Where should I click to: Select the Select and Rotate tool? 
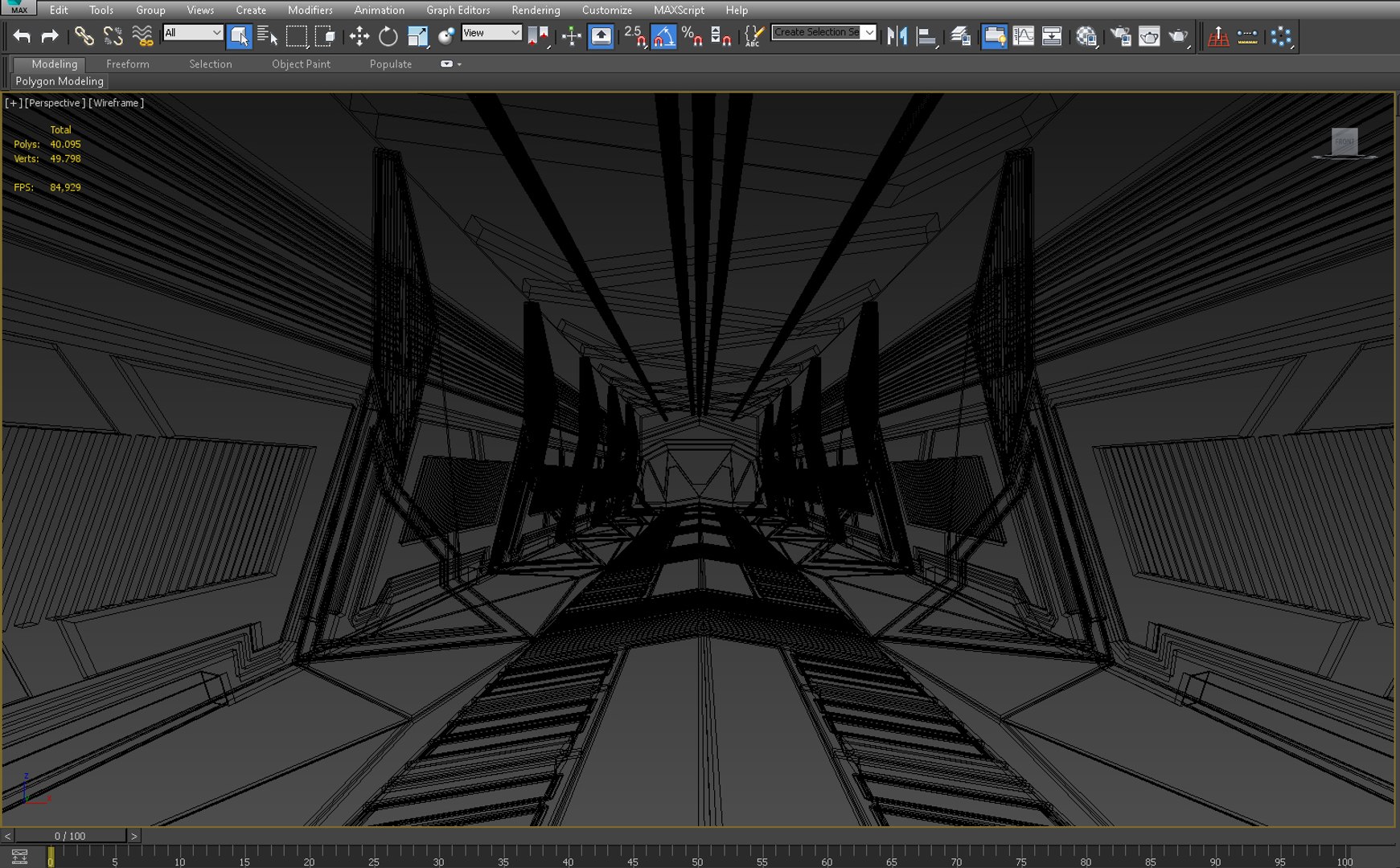[x=388, y=36]
